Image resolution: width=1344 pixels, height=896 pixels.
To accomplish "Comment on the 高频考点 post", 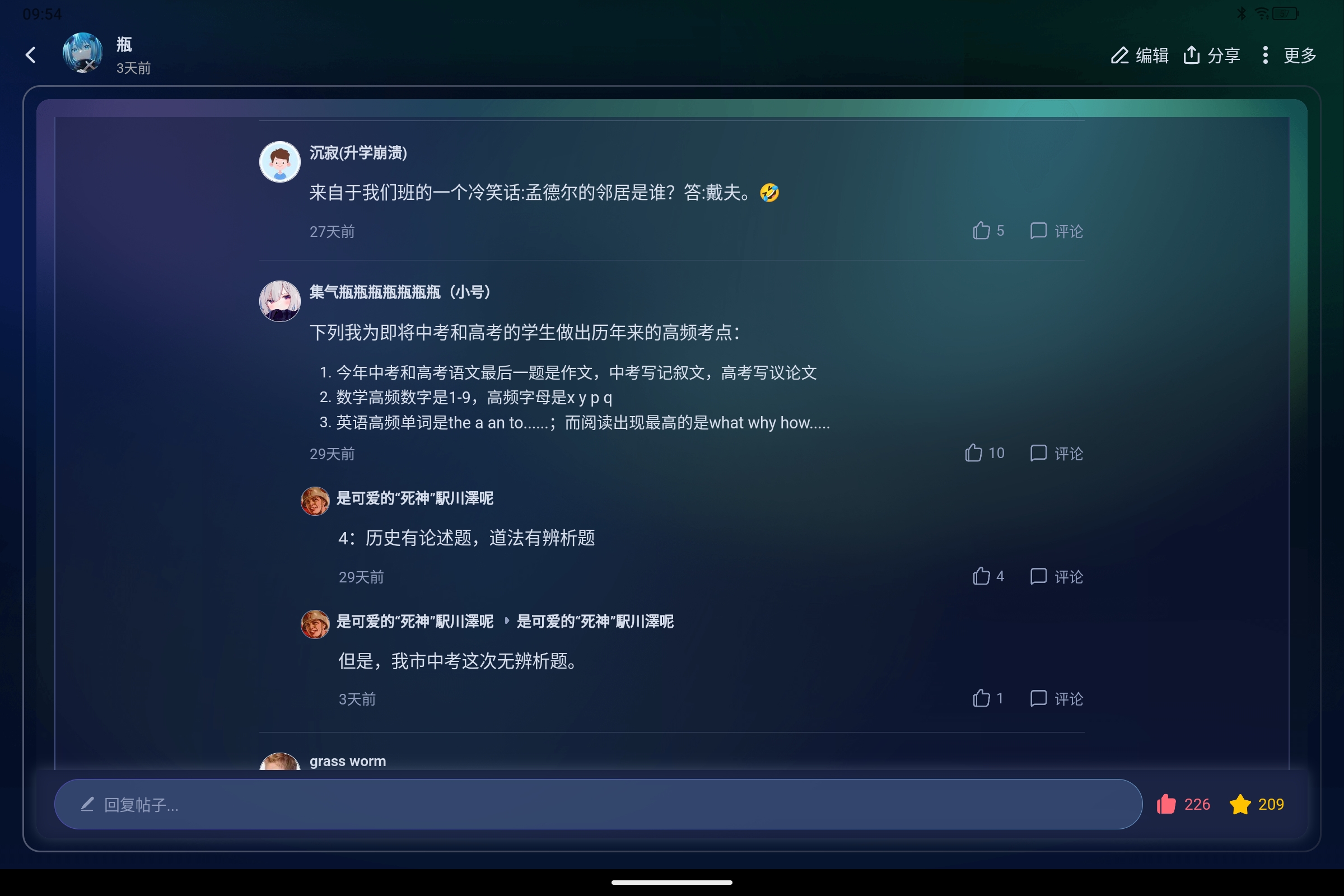I will (x=1057, y=453).
